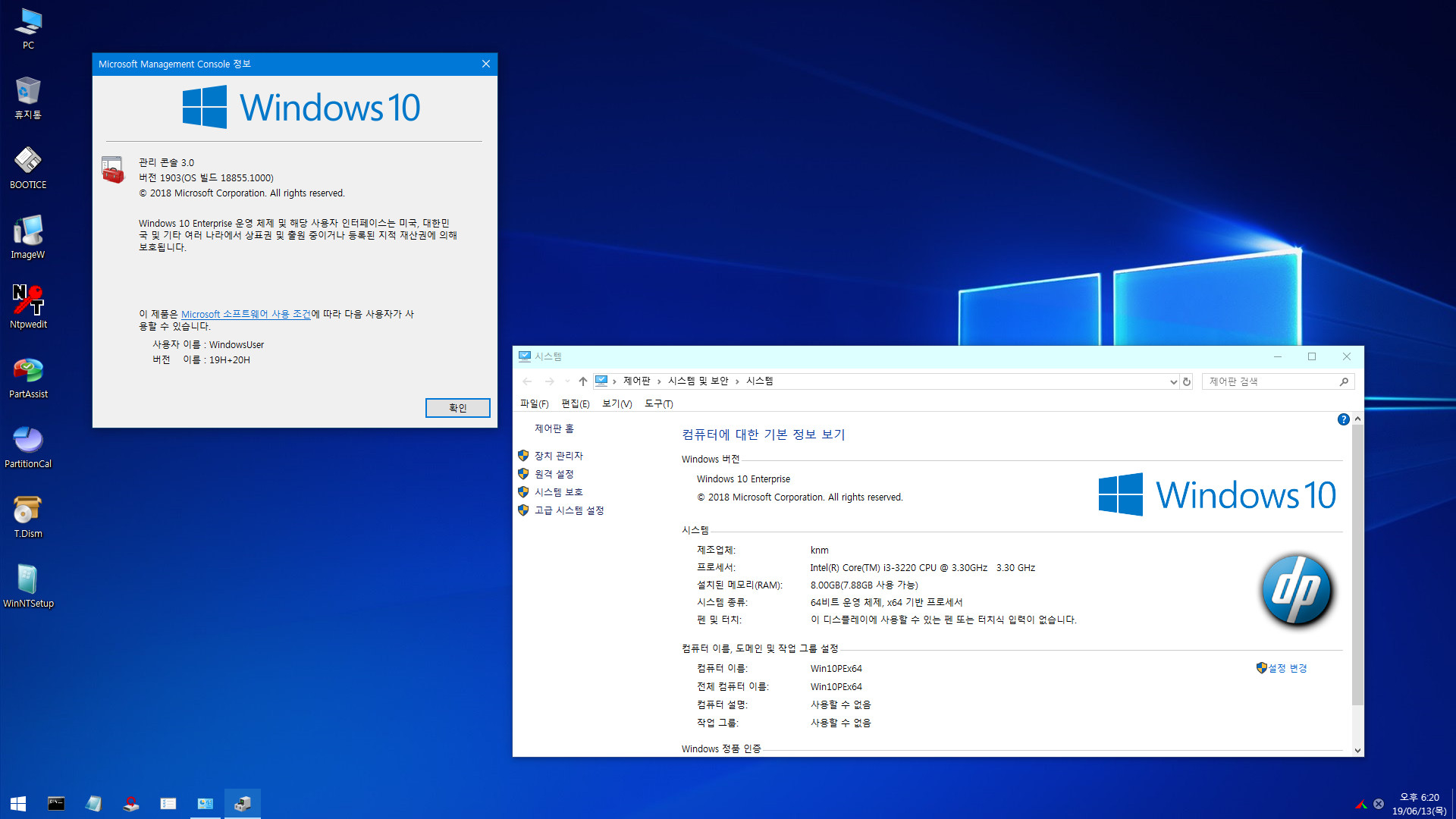Select the PartitionCal desktop icon

tap(28, 447)
